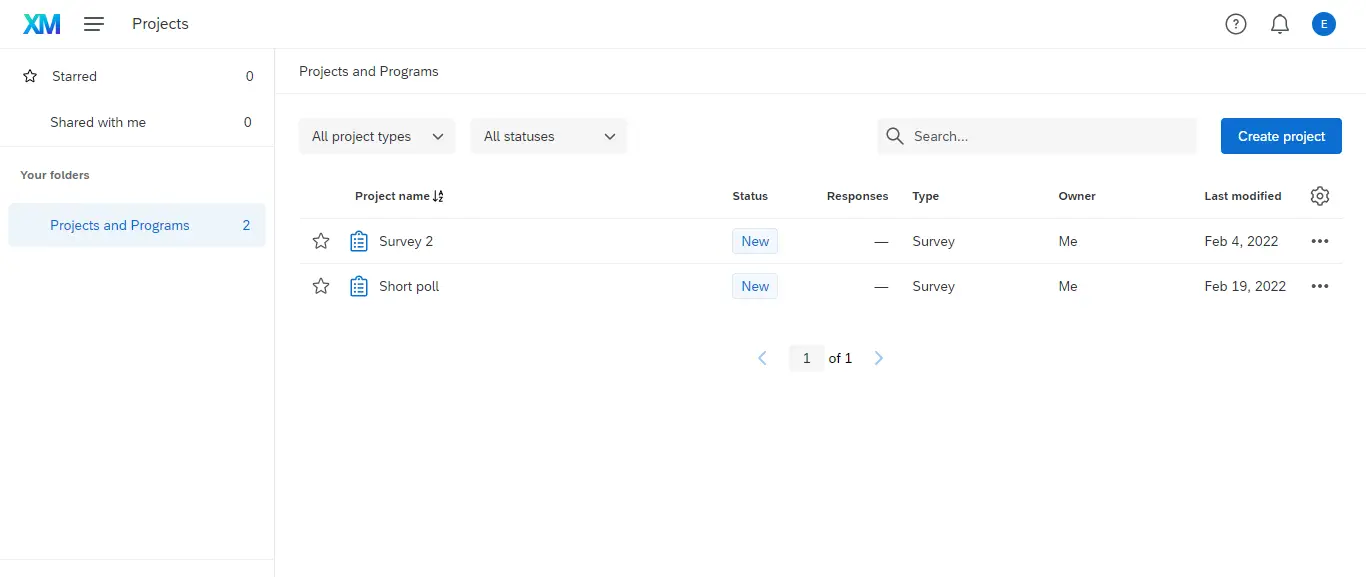Star the Short poll project

point(321,286)
